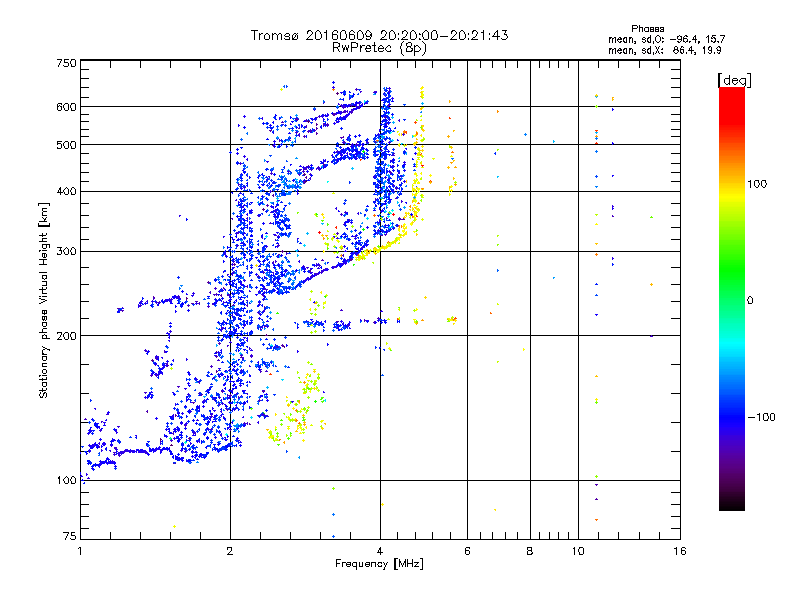Click the x-axis tick label '1'
Screen dimensions: 800x600
click(x=80, y=551)
